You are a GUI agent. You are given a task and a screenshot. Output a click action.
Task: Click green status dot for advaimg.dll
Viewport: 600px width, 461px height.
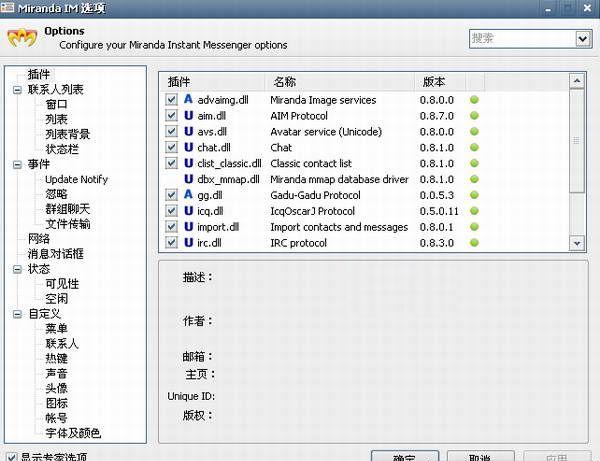[x=474, y=100]
